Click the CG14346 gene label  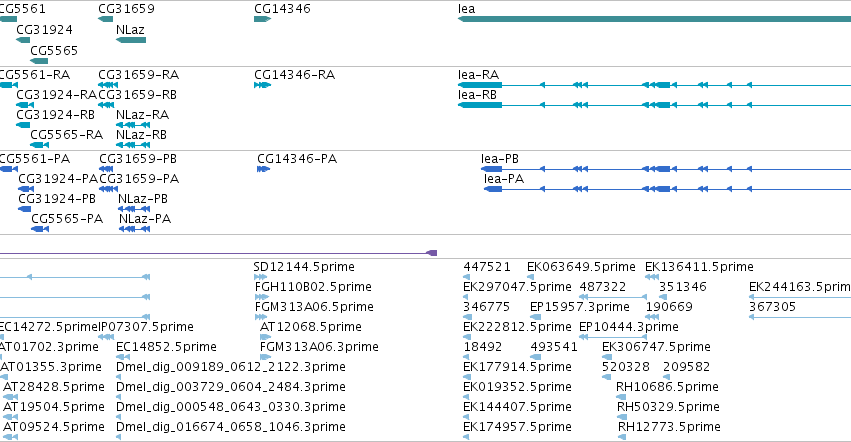[x=282, y=9]
